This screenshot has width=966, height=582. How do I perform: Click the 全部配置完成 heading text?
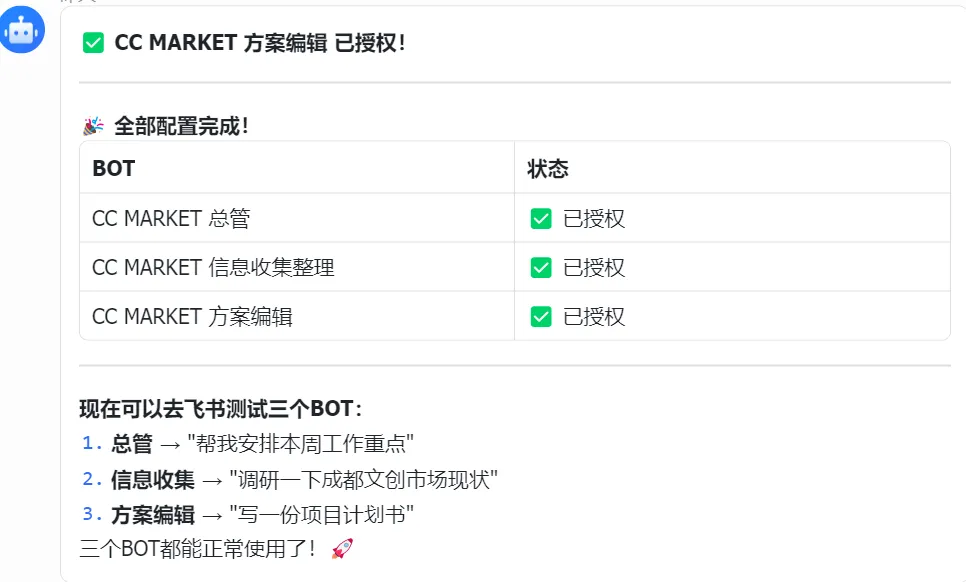point(181,127)
